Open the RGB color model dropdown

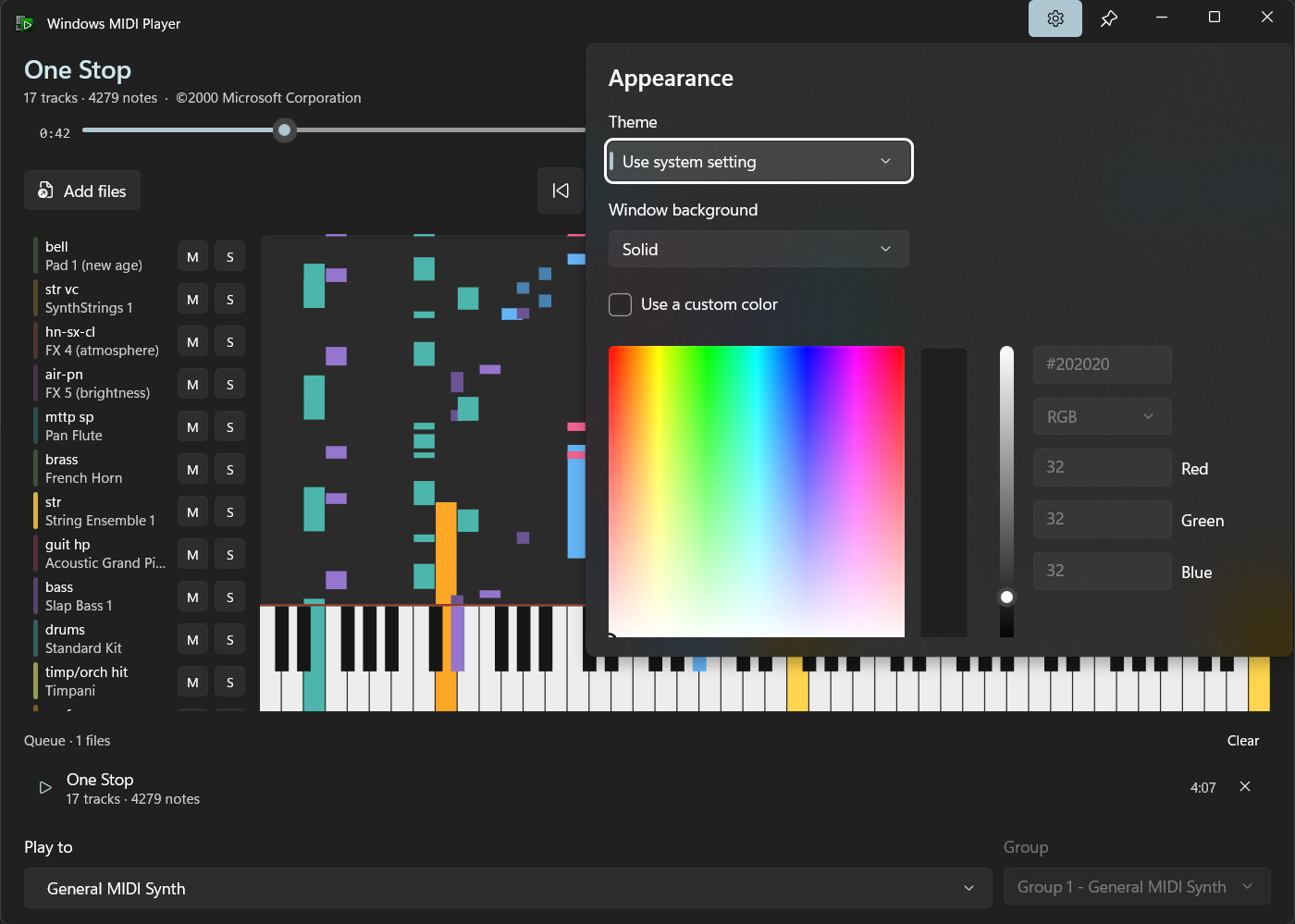tap(1102, 416)
